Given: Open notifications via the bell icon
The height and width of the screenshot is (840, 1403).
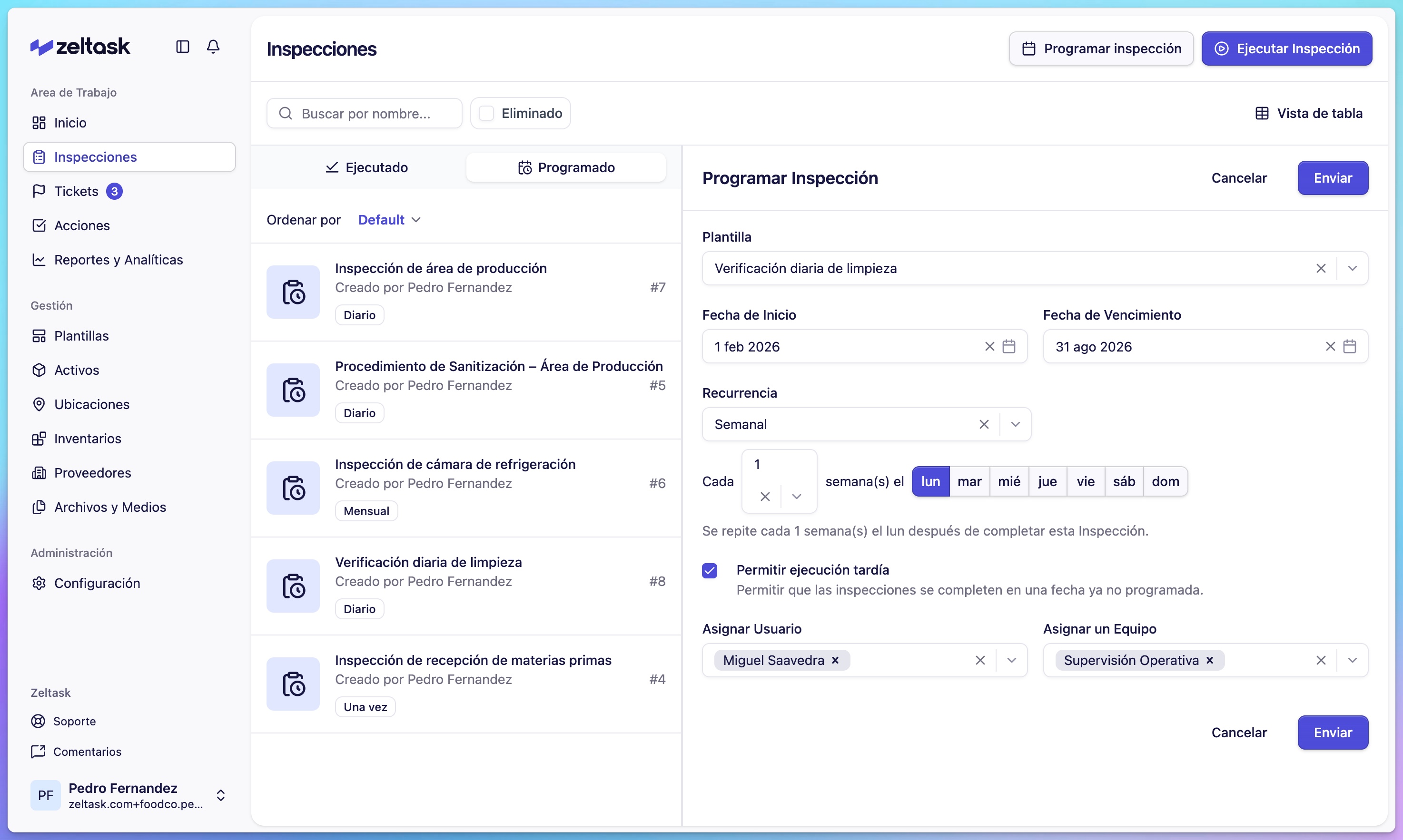Looking at the screenshot, I should click(x=213, y=47).
